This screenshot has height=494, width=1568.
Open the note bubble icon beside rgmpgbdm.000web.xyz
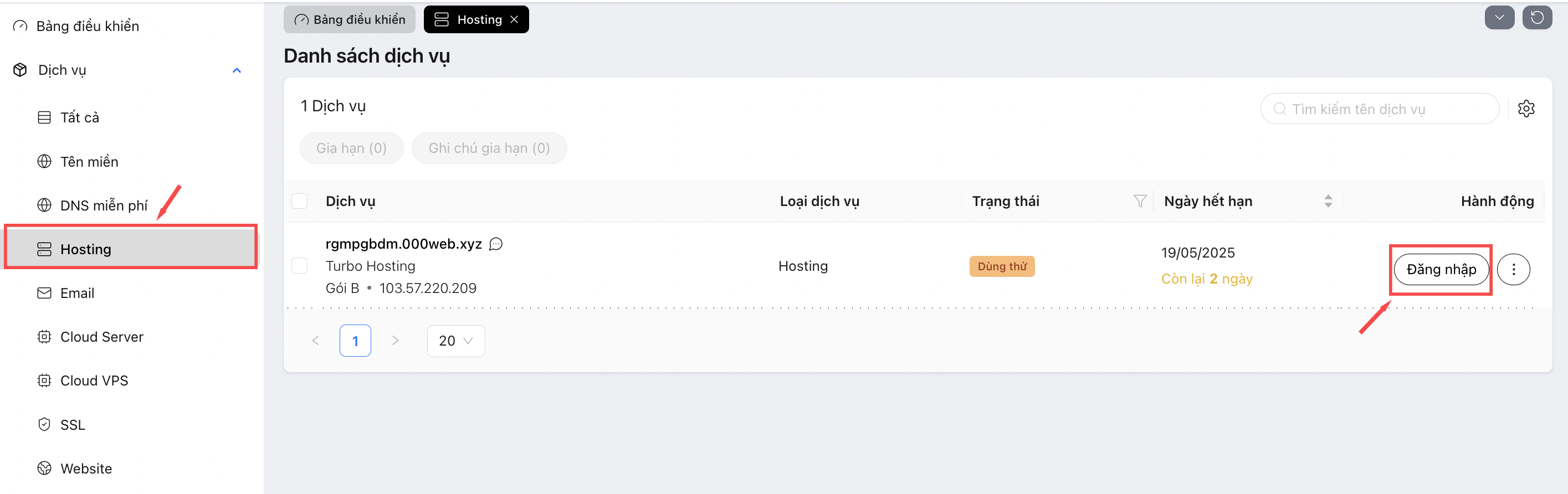pyautogui.click(x=496, y=244)
